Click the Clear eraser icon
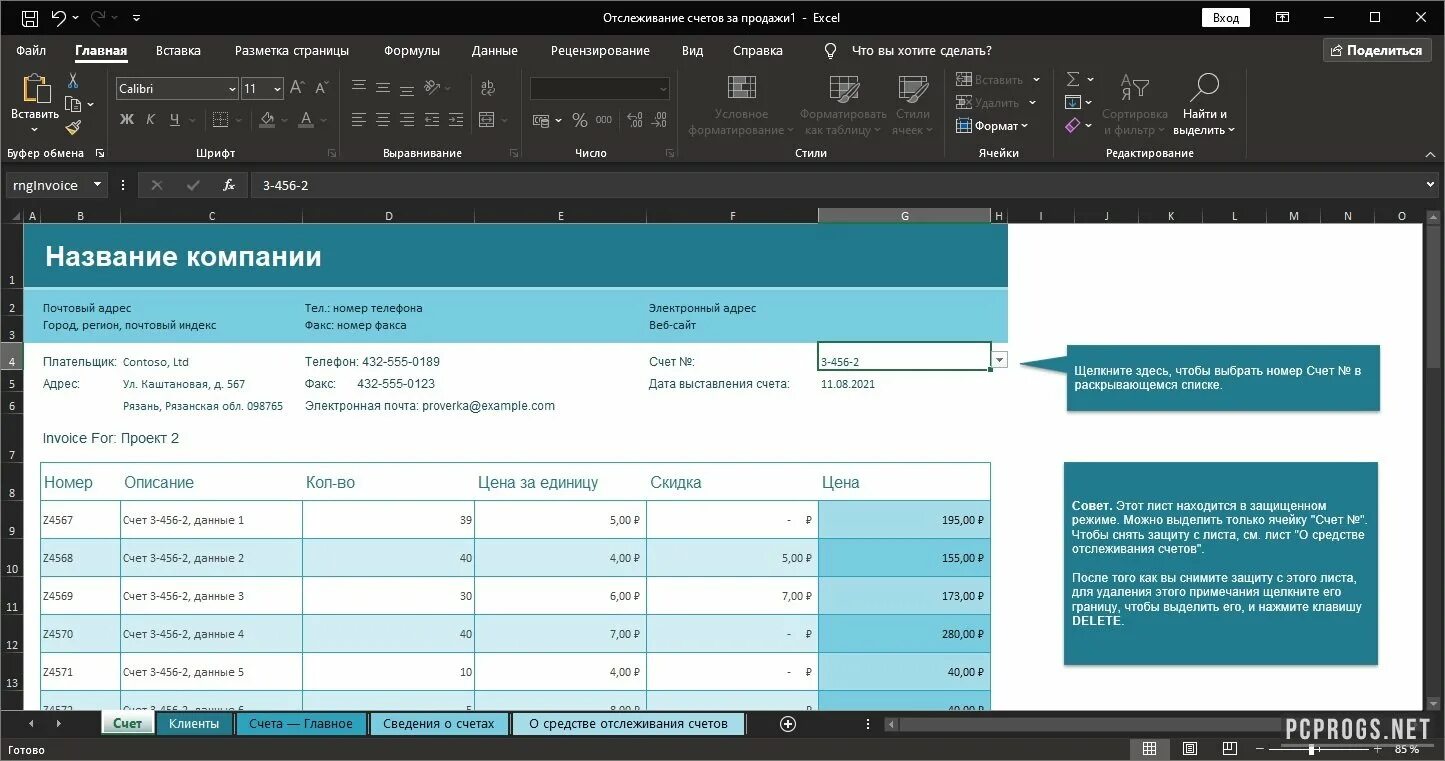The height and width of the screenshot is (761, 1445). tap(1073, 125)
